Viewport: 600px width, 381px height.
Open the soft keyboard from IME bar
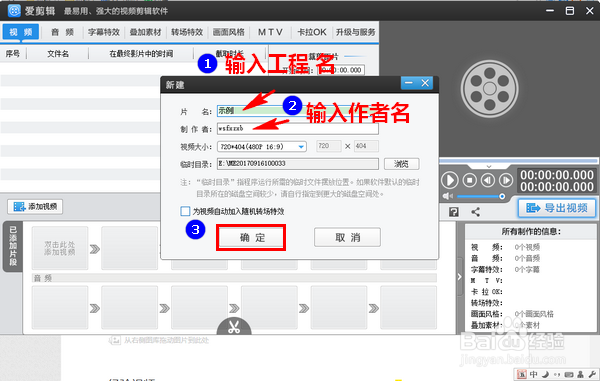click(569, 374)
